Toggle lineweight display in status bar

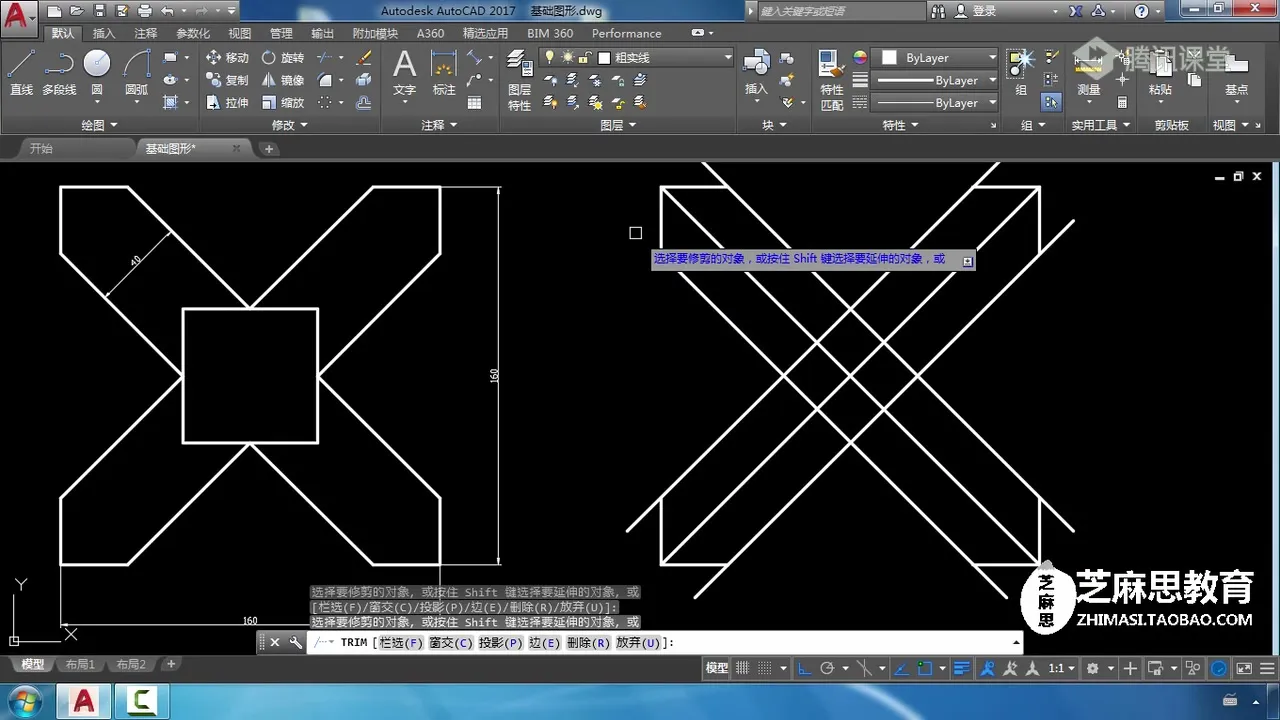[x=961, y=668]
